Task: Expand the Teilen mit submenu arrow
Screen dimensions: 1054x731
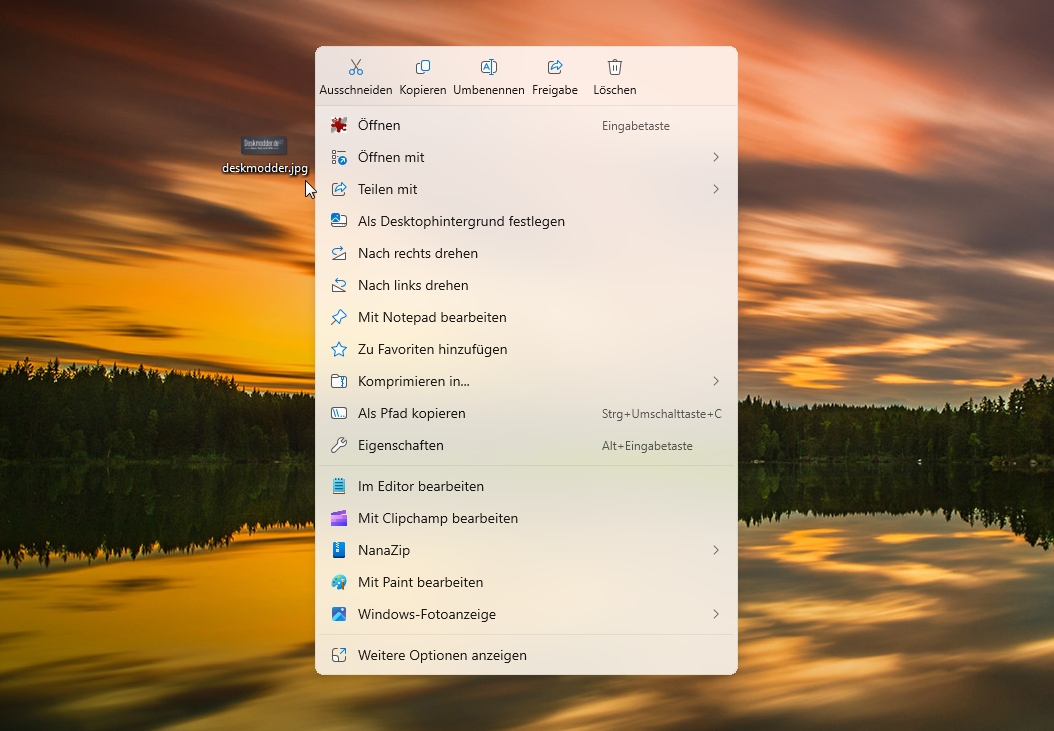Action: point(716,189)
